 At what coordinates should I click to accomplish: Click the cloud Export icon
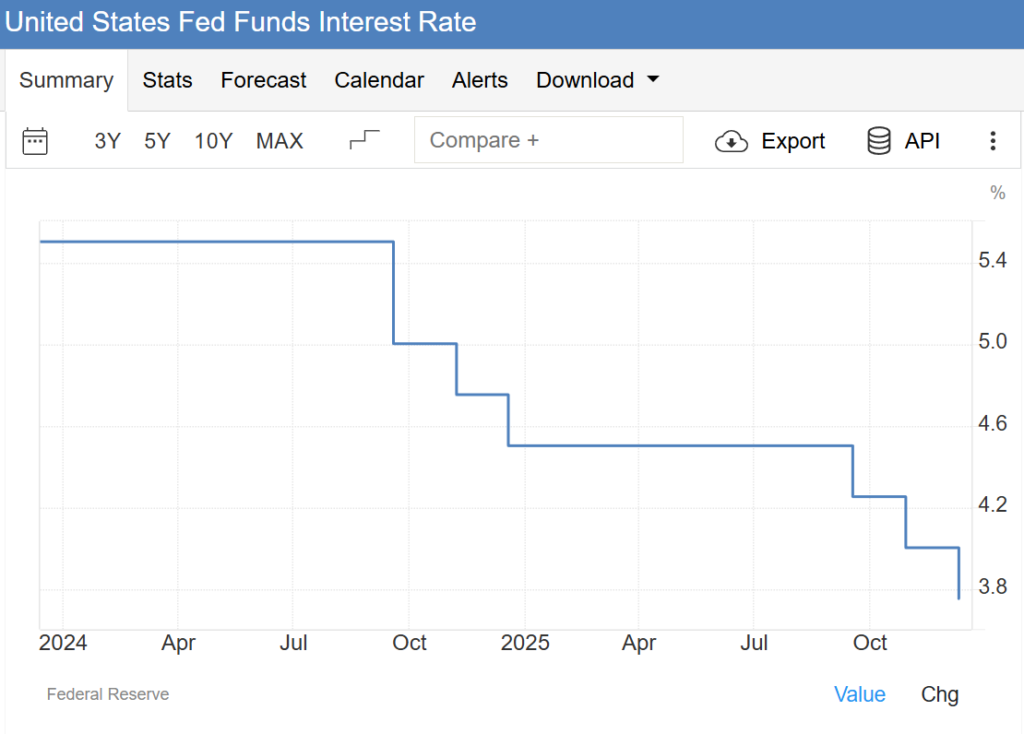[732, 141]
